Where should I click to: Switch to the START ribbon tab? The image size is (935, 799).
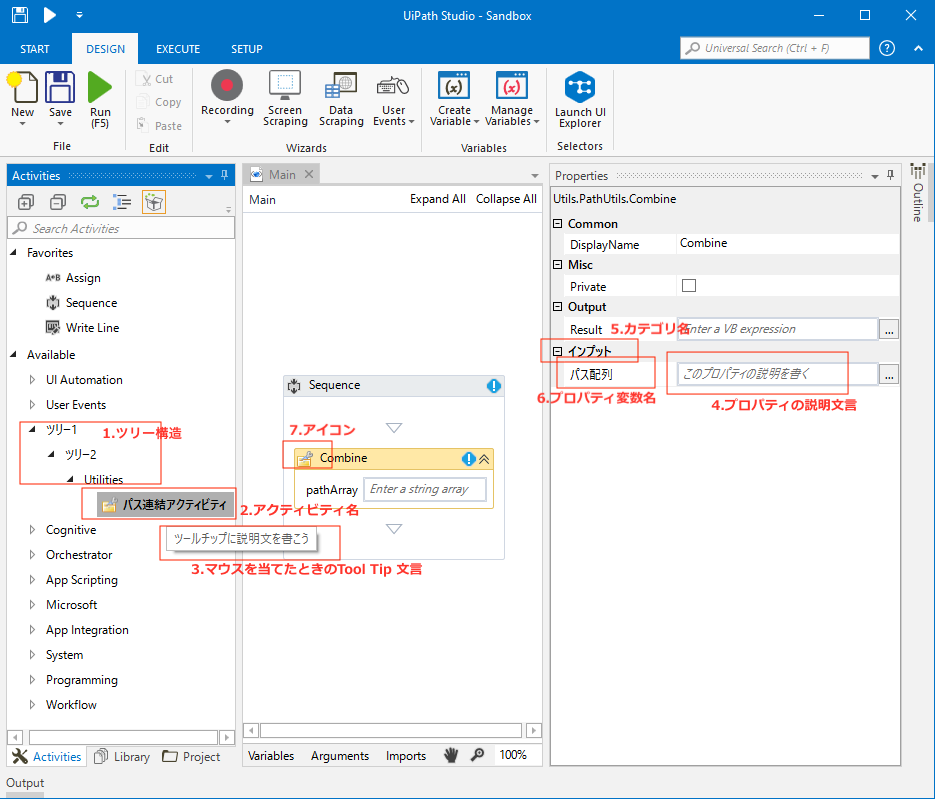click(35, 49)
